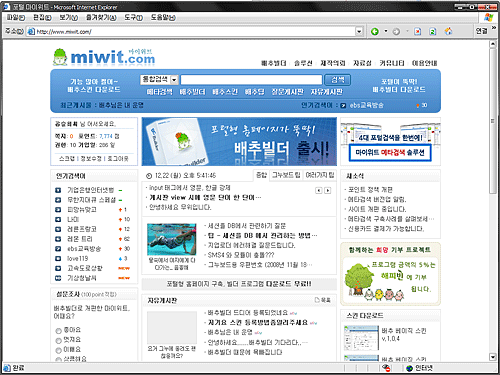Click inside the site search text field
The height and width of the screenshot is (375, 500).
(x=251, y=80)
